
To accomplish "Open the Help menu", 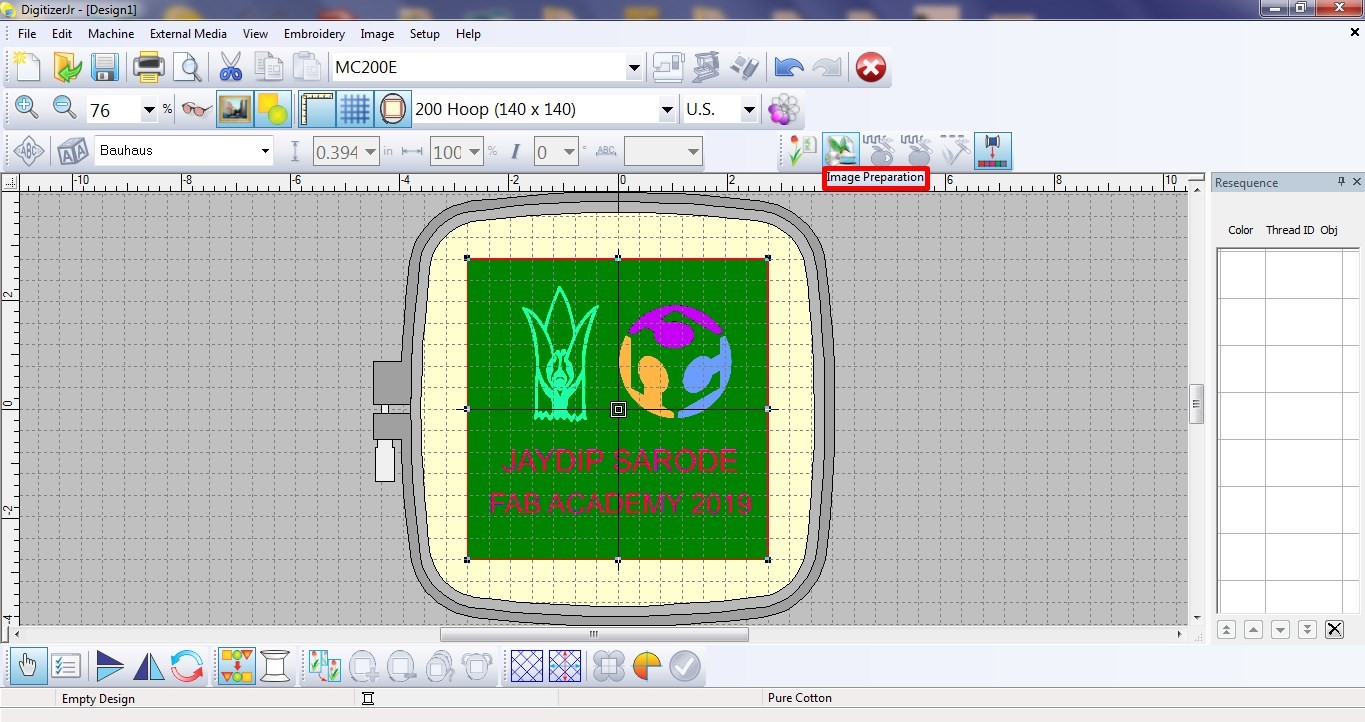I will 468,33.
